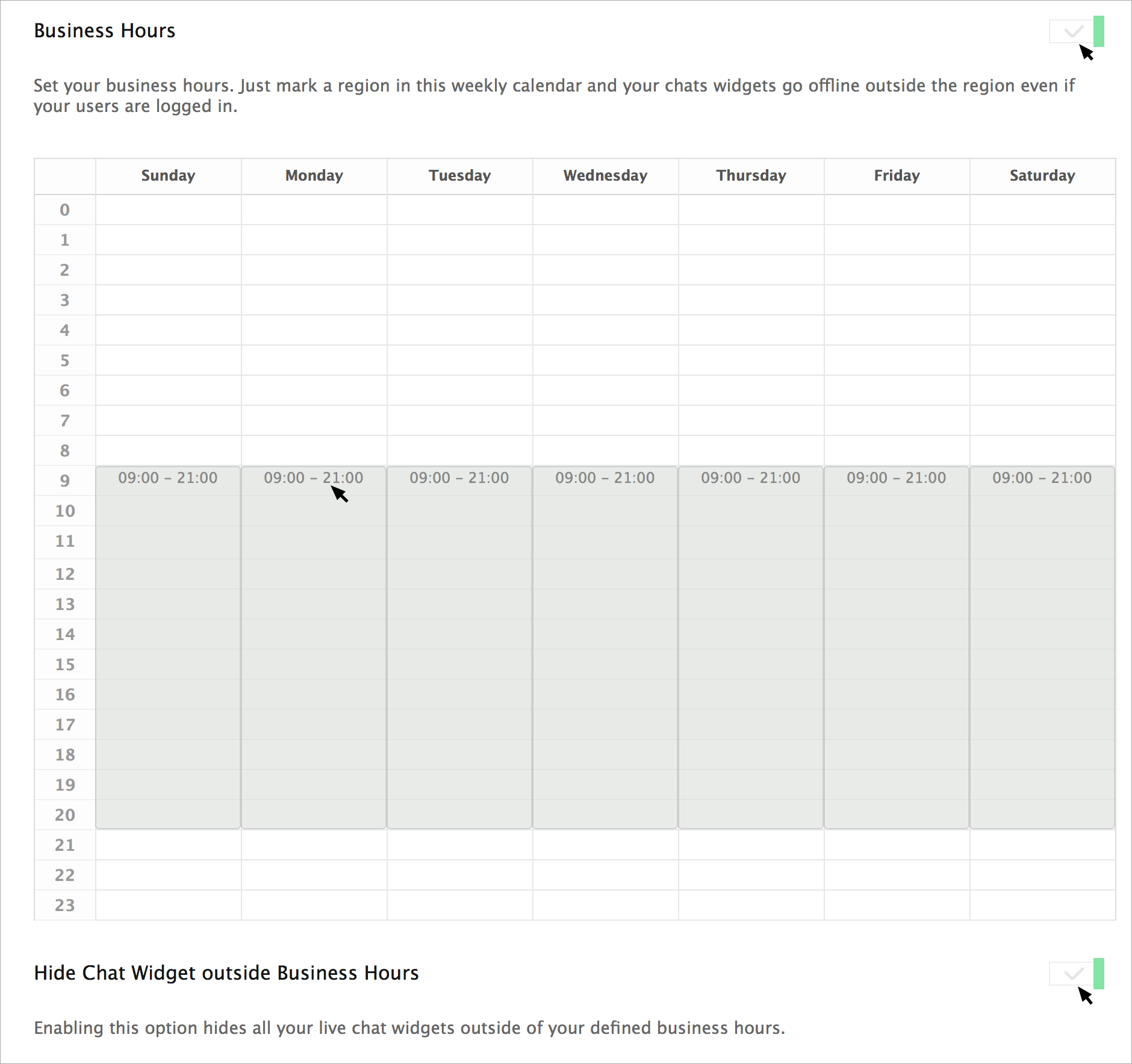Click the empty Sunday 8 hour cell
Screen dimensions: 1132x1064
[168, 450]
